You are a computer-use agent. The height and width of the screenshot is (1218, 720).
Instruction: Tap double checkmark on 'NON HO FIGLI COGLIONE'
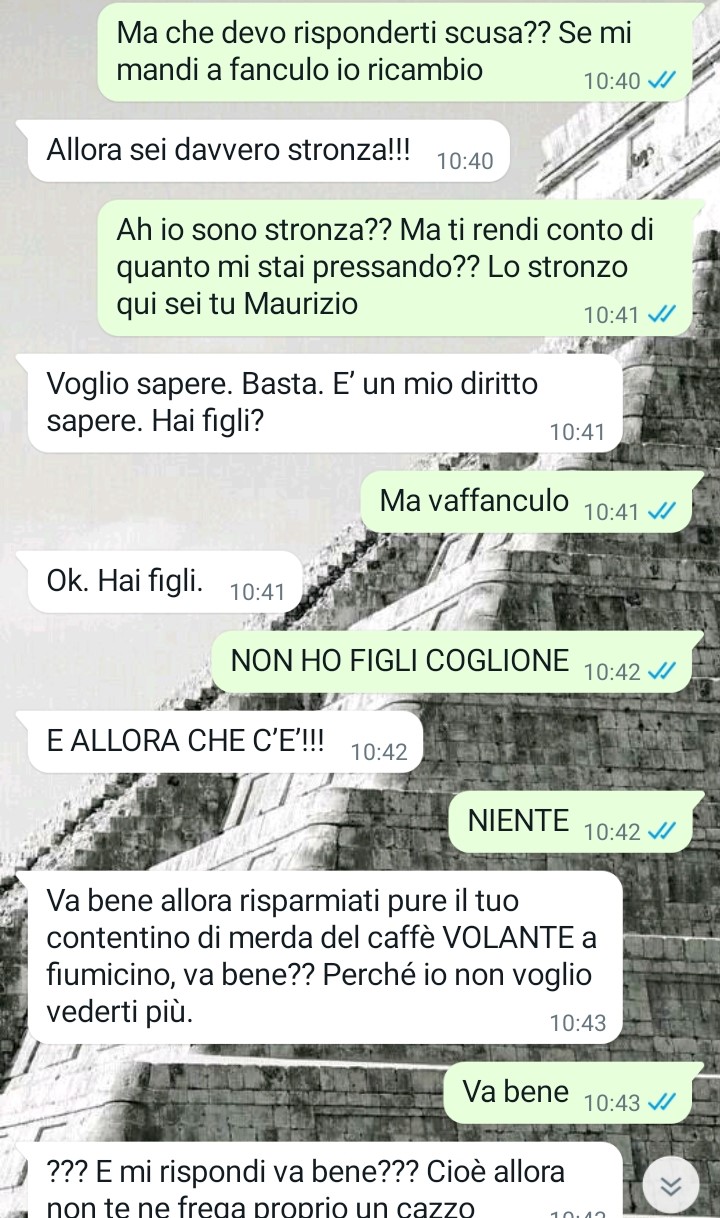662,672
